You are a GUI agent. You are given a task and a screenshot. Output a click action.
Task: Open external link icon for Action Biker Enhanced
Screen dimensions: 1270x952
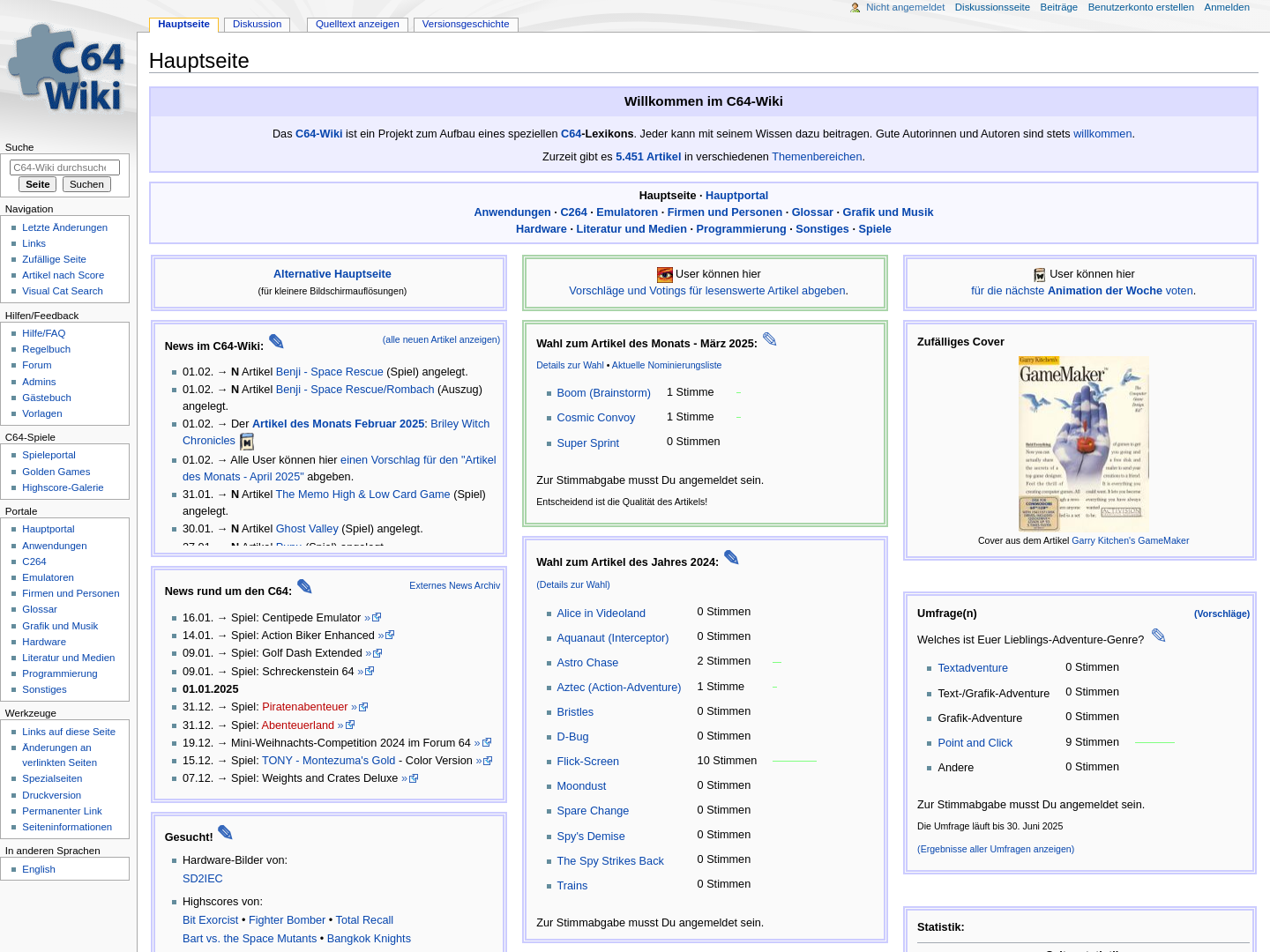pyautogui.click(x=390, y=636)
